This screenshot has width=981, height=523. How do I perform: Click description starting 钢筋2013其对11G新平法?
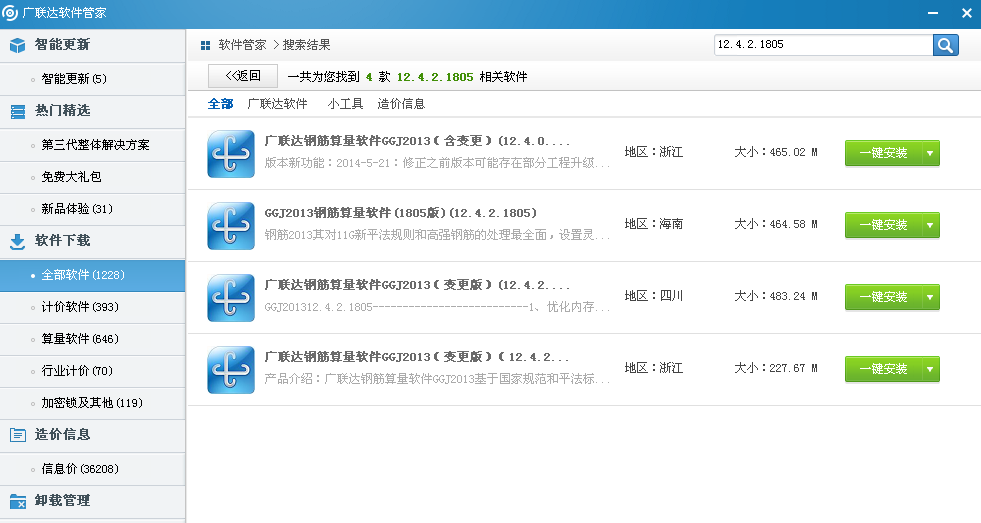pos(437,235)
